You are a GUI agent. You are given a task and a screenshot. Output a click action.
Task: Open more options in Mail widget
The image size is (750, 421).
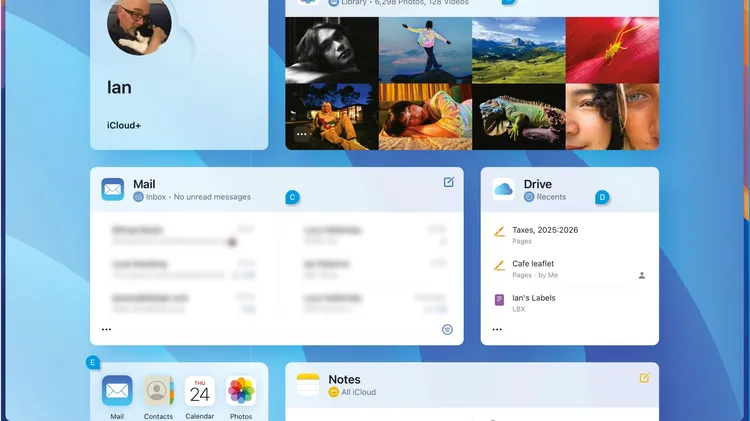point(107,329)
